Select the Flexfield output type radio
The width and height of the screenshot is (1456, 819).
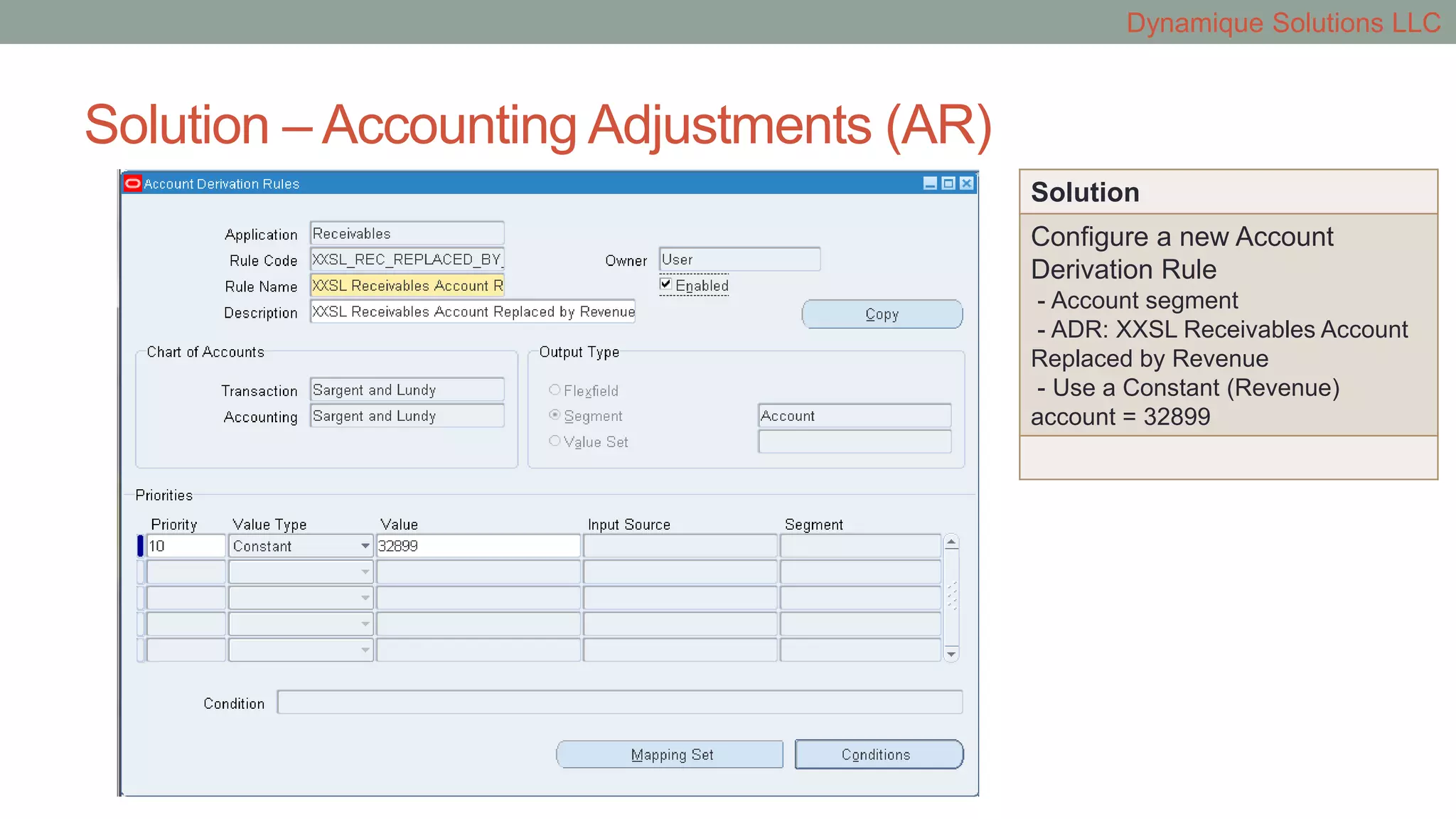[555, 390]
